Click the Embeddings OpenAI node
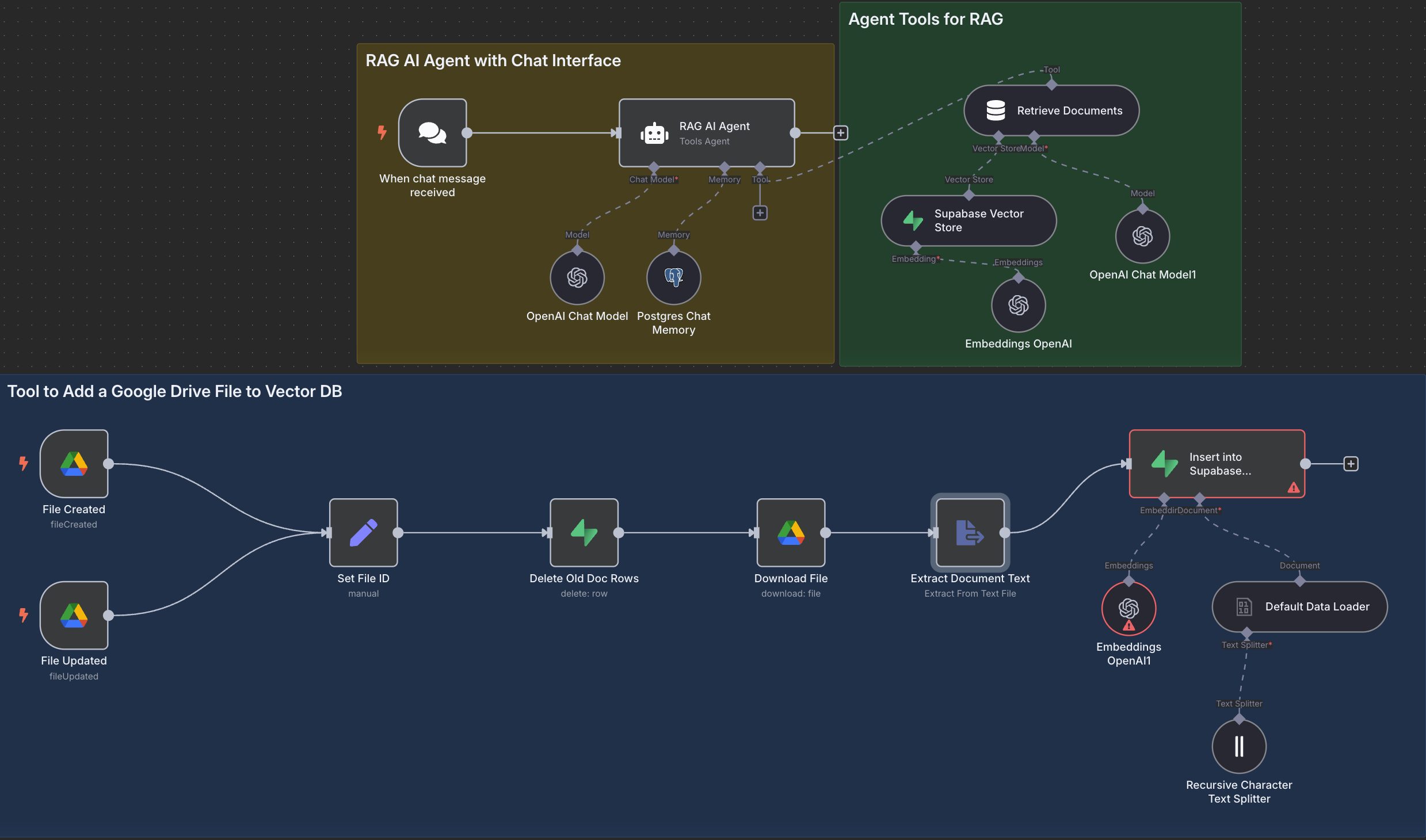Image resolution: width=1426 pixels, height=840 pixels. [x=1017, y=305]
